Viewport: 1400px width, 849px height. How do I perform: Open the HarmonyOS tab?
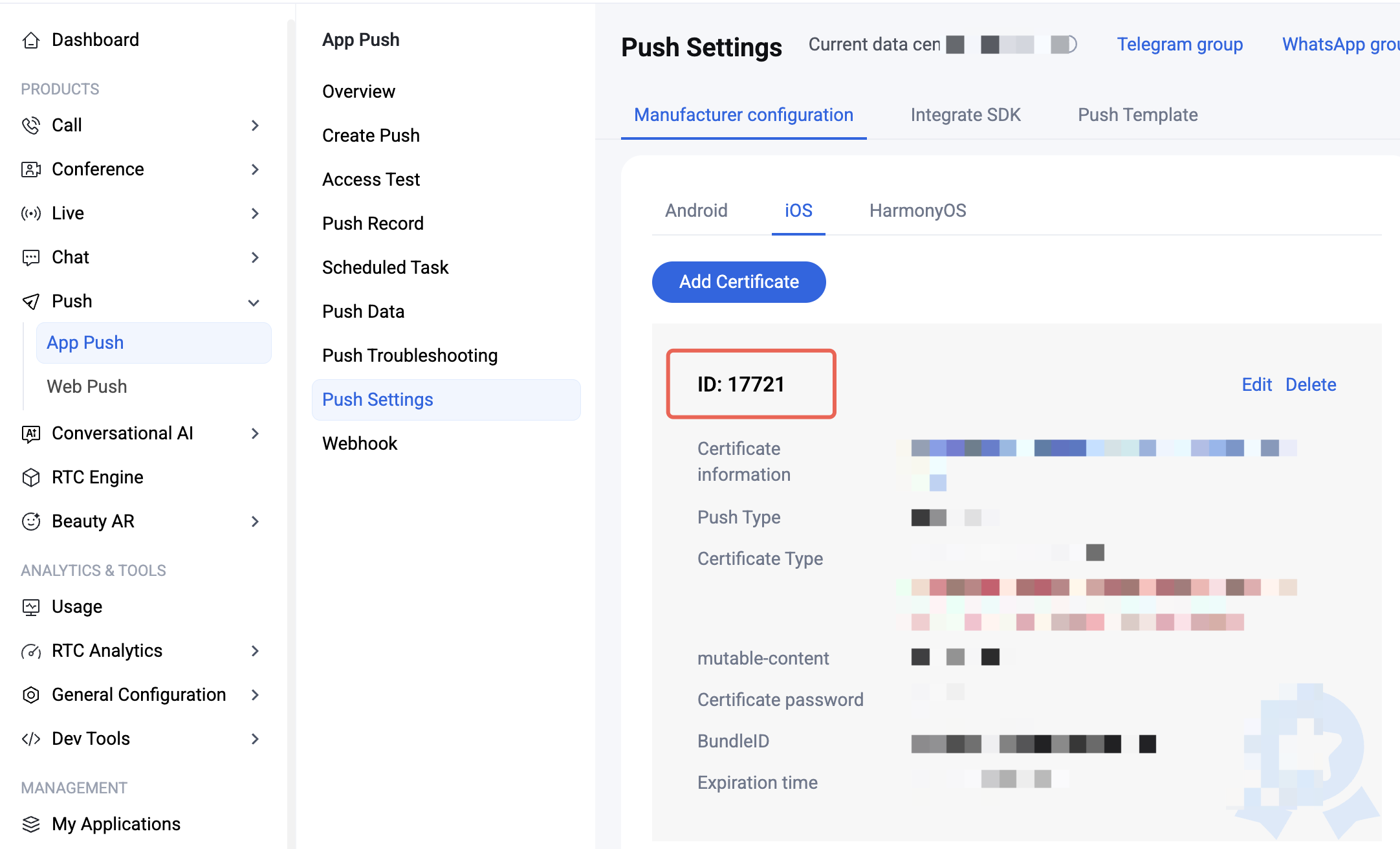917,211
